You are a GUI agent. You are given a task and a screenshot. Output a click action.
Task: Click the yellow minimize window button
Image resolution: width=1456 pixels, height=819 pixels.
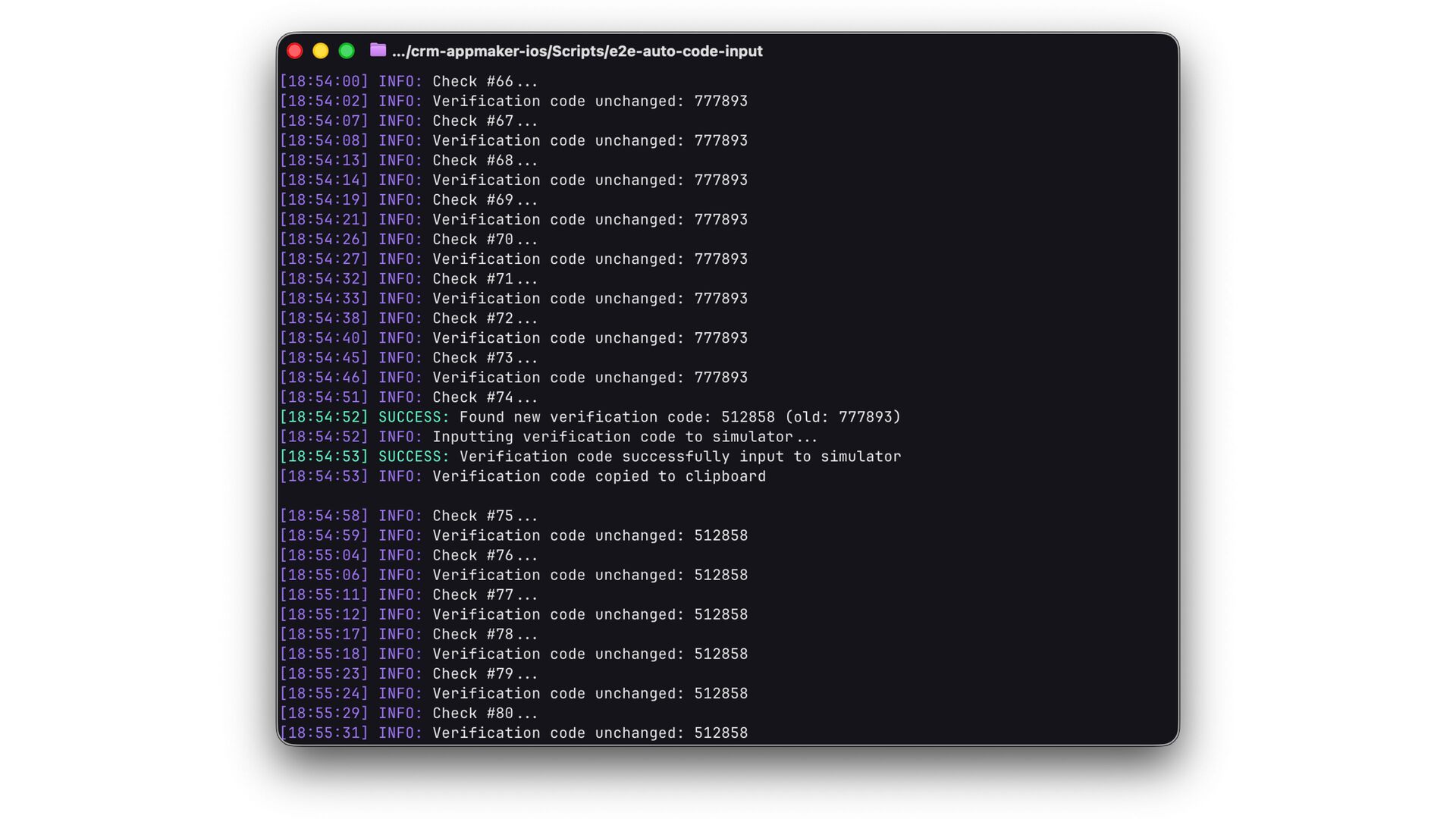(321, 51)
